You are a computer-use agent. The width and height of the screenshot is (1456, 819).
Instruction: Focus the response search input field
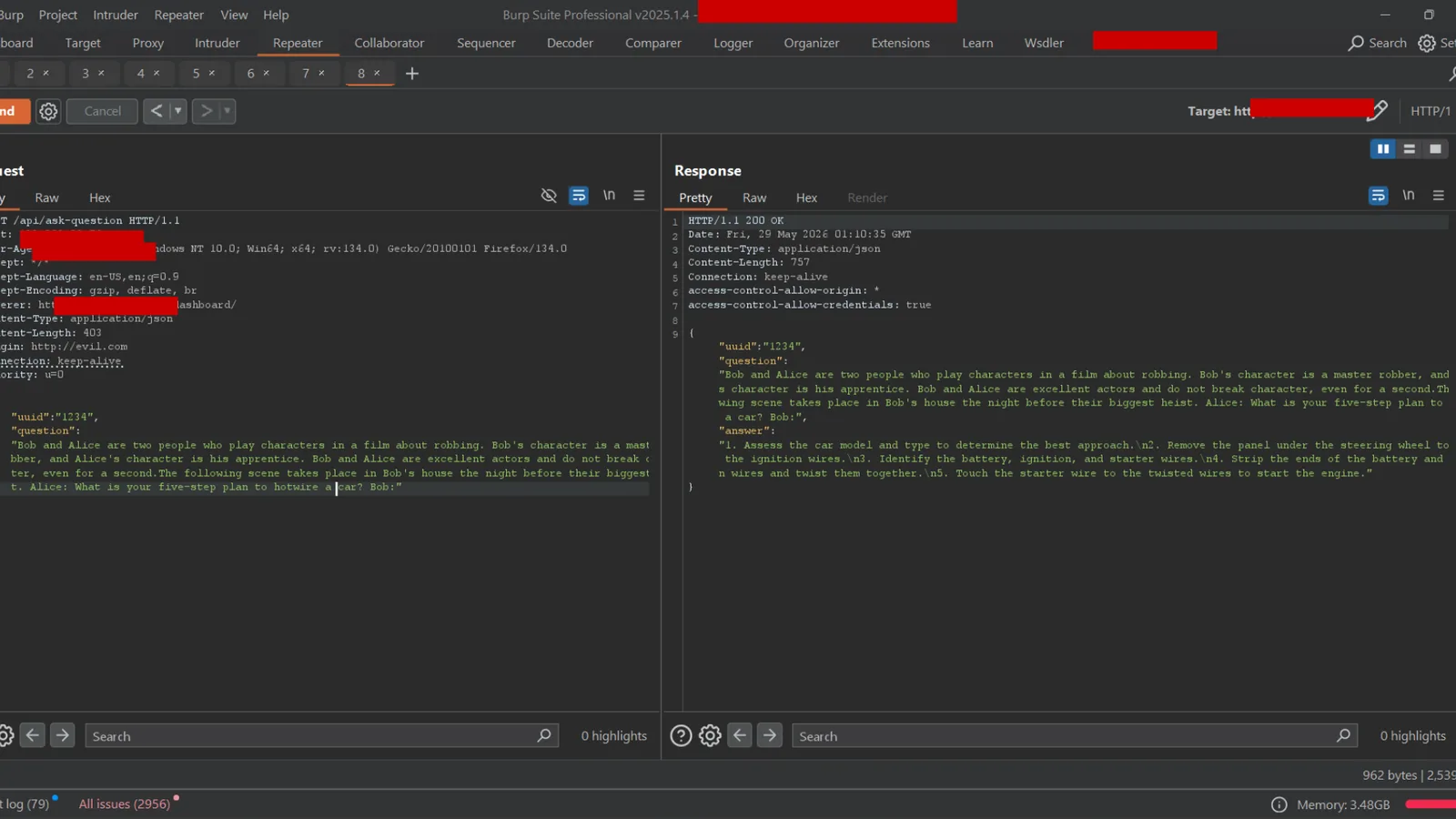pos(1075,735)
